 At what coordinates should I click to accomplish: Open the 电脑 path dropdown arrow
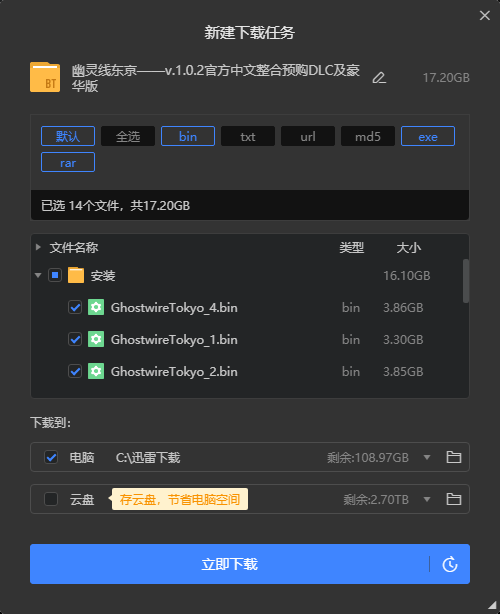point(427,457)
